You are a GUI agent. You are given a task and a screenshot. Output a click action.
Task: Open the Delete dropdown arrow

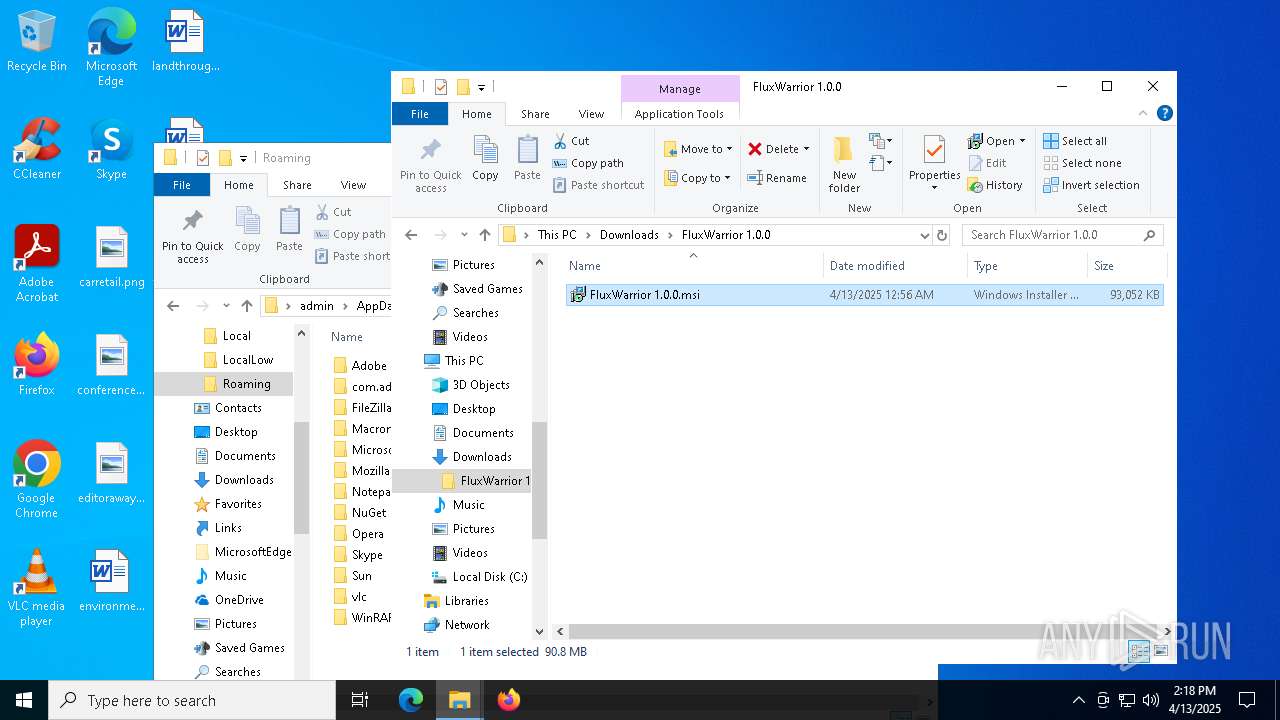(806, 149)
